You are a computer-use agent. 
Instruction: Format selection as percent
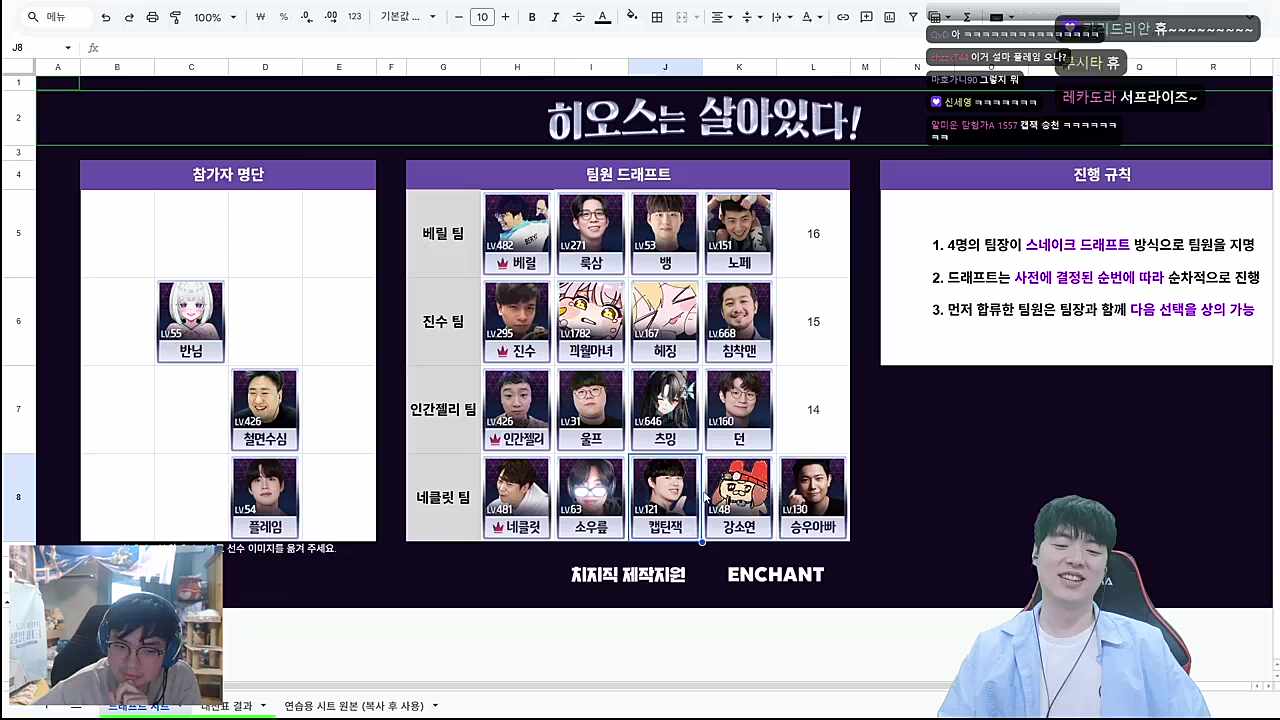coord(284,17)
